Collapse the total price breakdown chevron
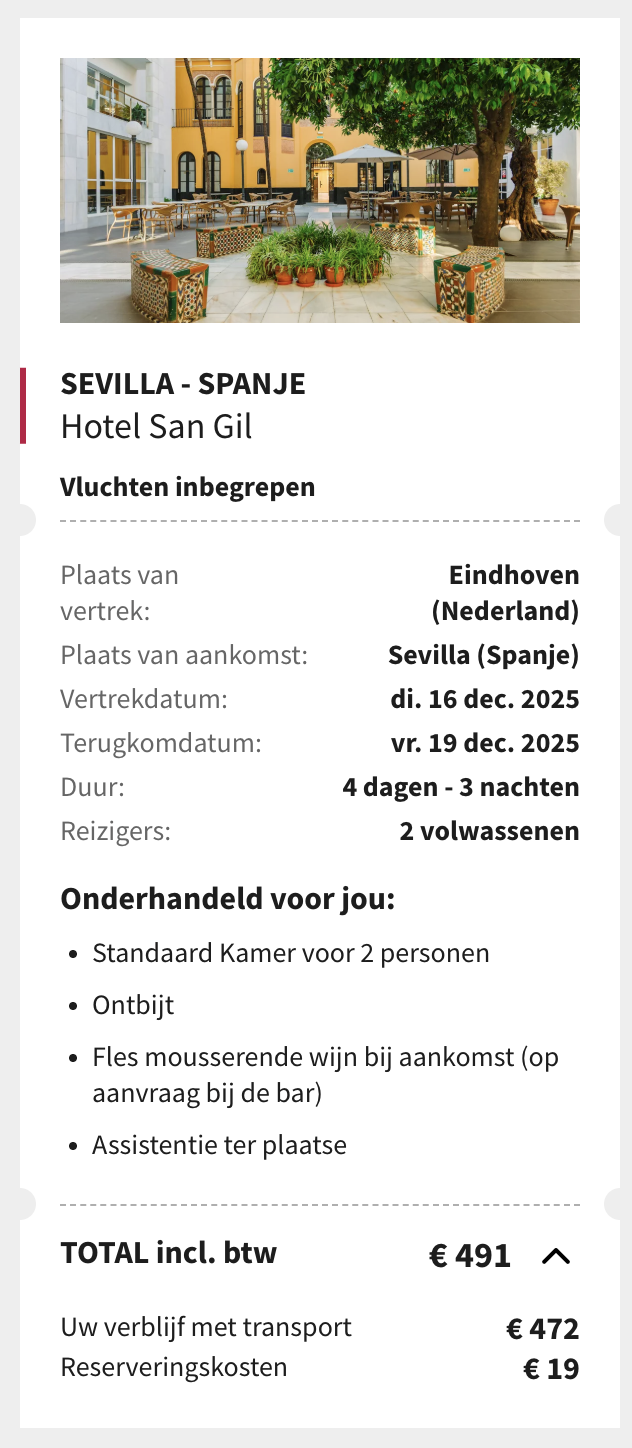Image resolution: width=632 pixels, height=1448 pixels. click(x=556, y=1256)
